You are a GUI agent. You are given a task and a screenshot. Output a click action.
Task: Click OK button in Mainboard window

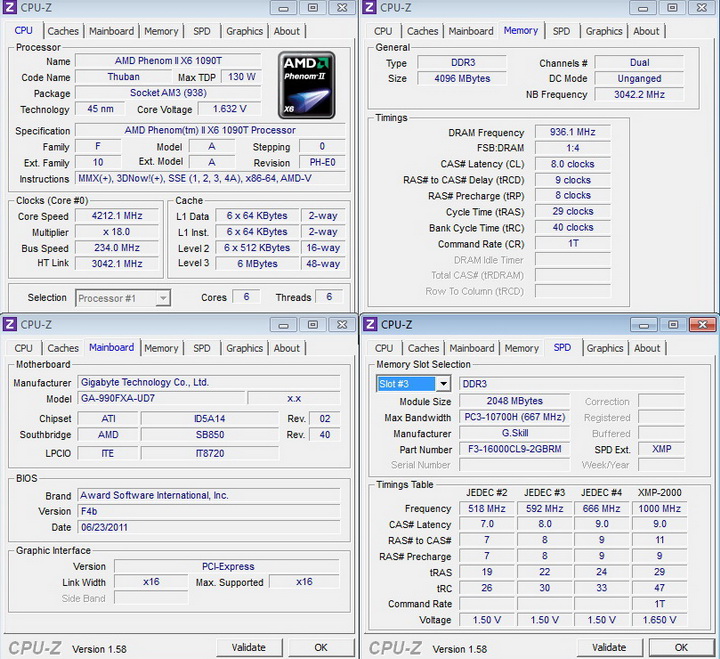tap(321, 648)
